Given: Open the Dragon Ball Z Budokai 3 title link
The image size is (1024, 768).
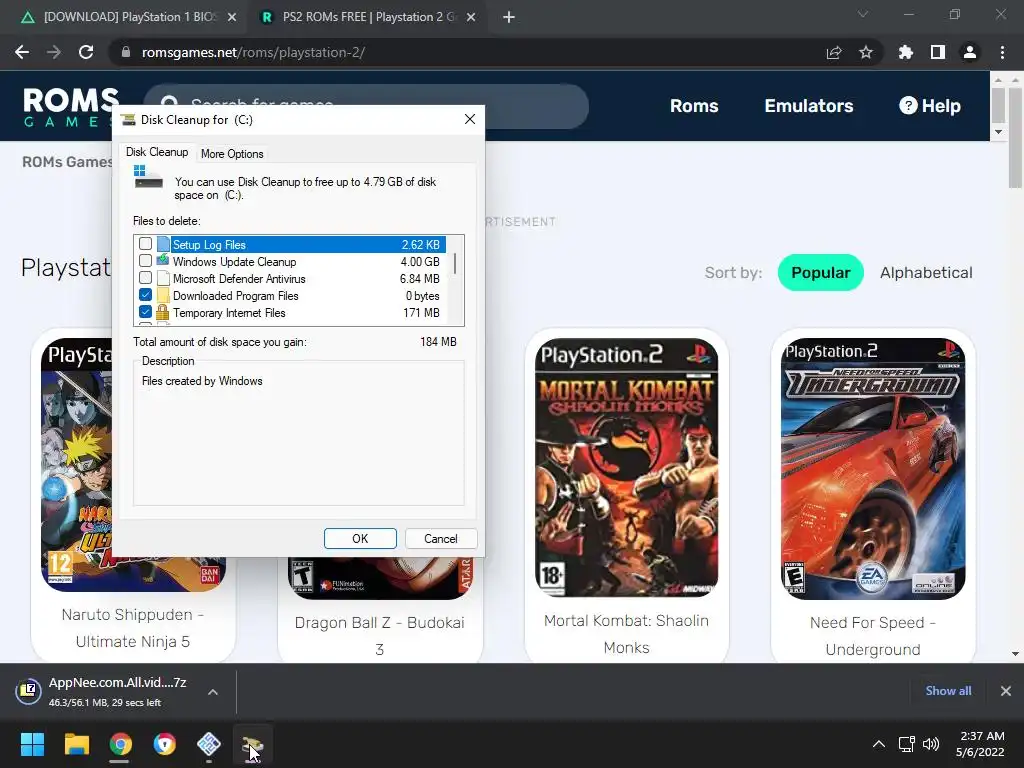Looking at the screenshot, I should coord(379,635).
